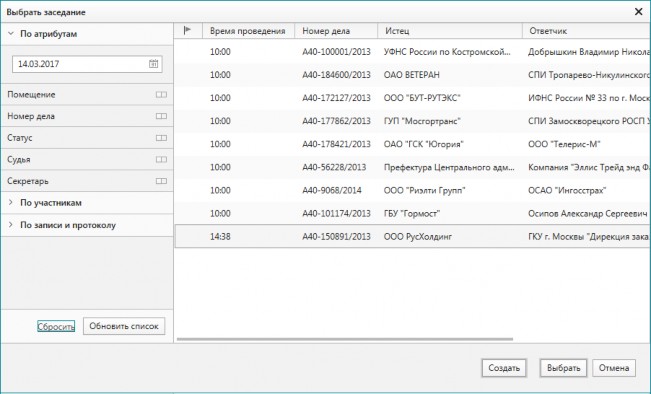This screenshot has width=651, height=394.
Task: Click plaintiff ОАО ВЕТЕРАН
Action: (411, 75)
